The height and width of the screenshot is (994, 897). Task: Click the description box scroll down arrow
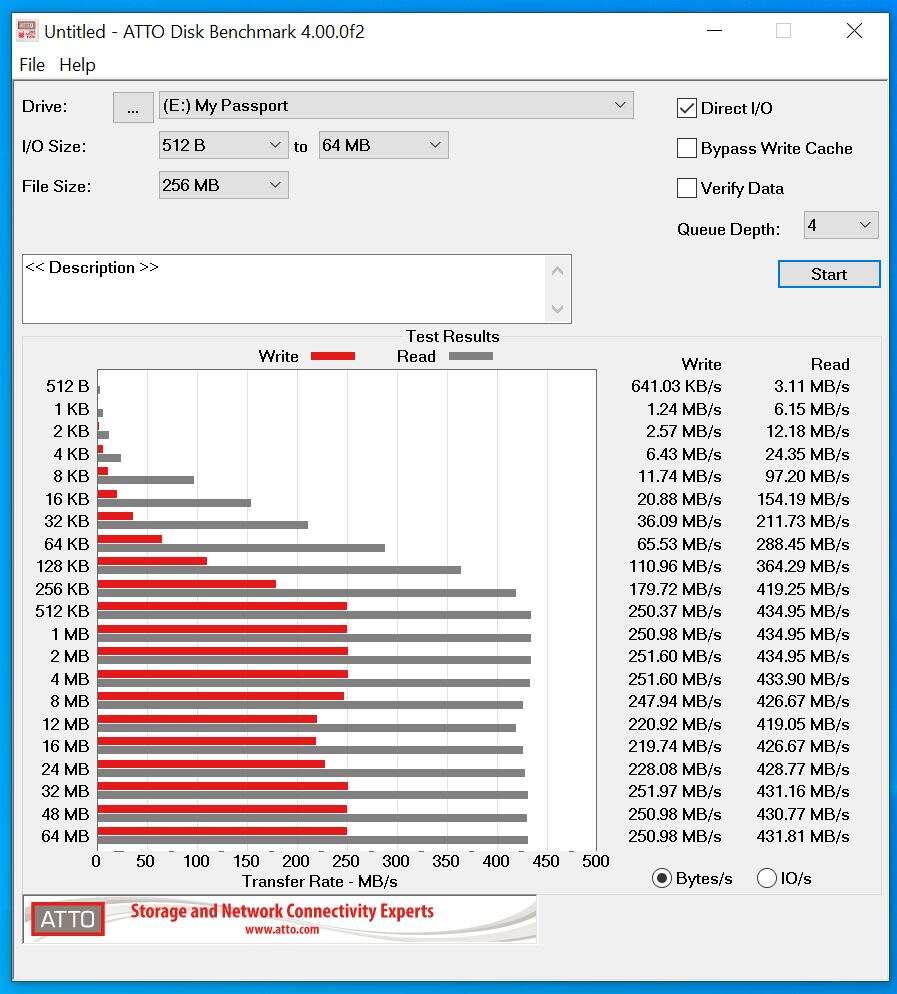558,309
